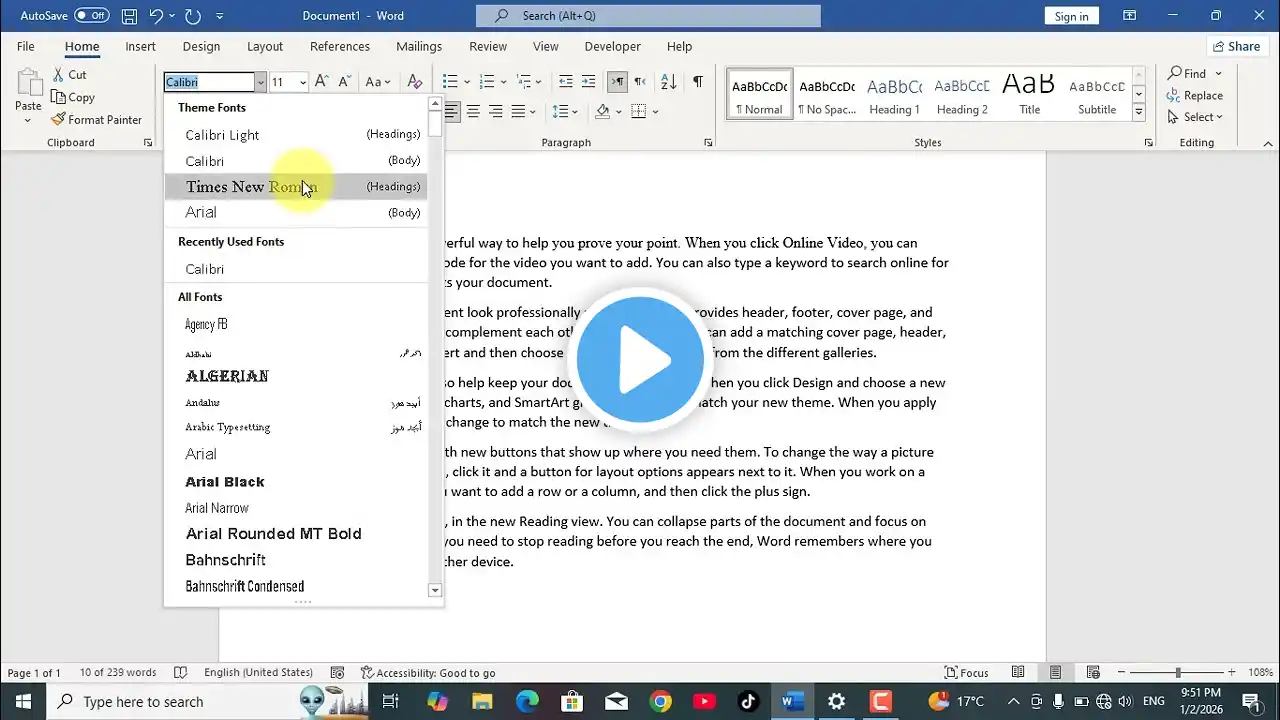Viewport: 1280px width, 720px height.
Task: Click the Clear All Formatting icon
Action: point(415,82)
